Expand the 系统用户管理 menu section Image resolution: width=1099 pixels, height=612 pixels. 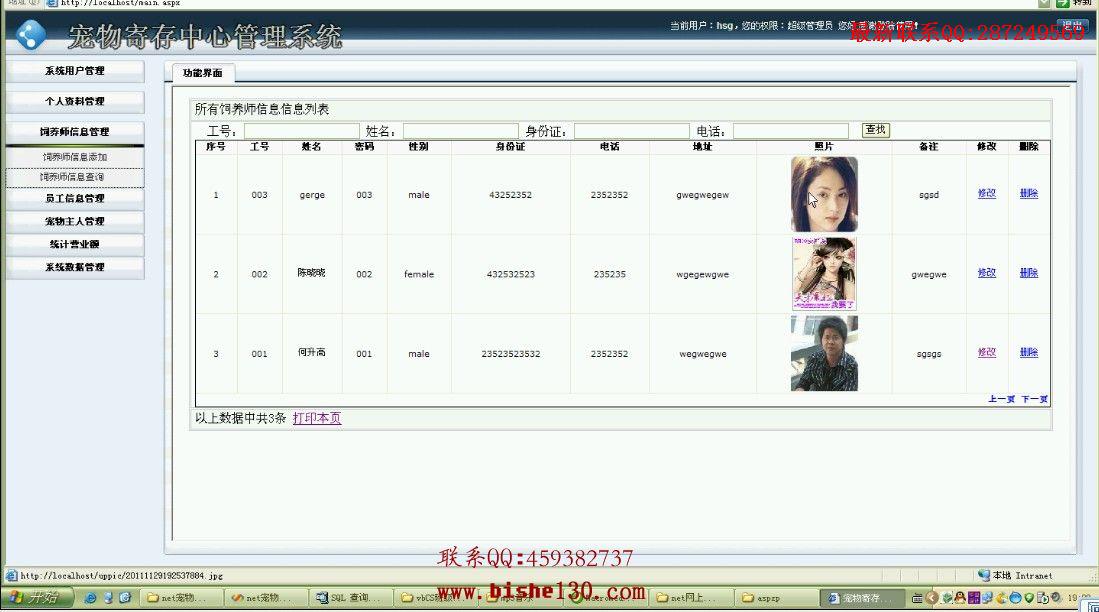[x=75, y=71]
